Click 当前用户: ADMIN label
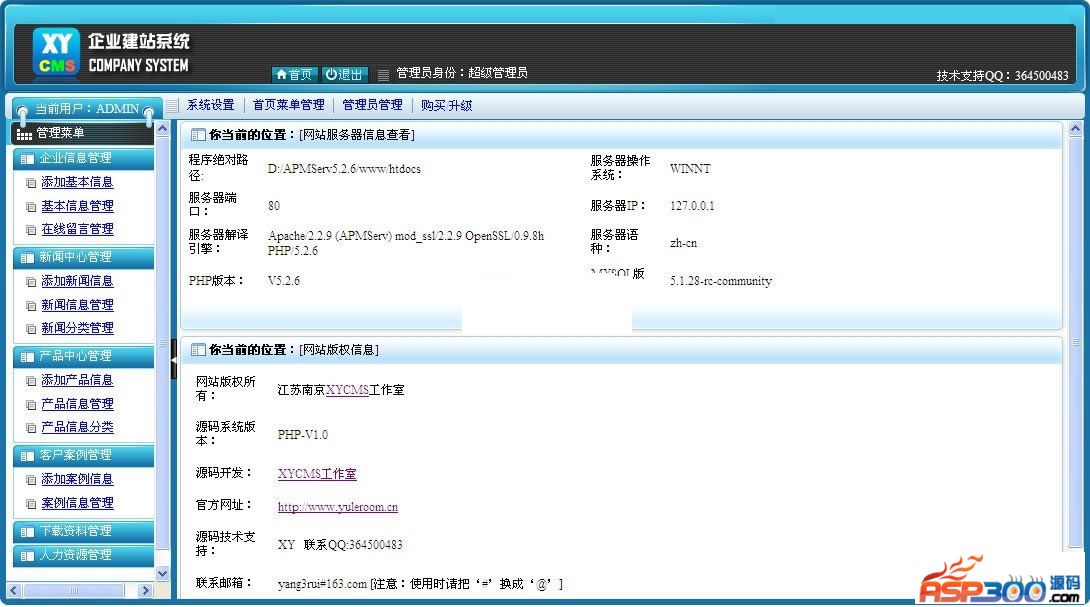1090x607 pixels. [87, 109]
